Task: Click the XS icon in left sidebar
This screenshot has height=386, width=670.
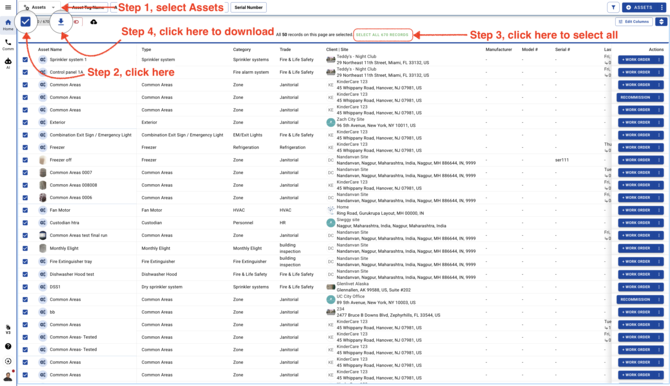Action: 8,329
